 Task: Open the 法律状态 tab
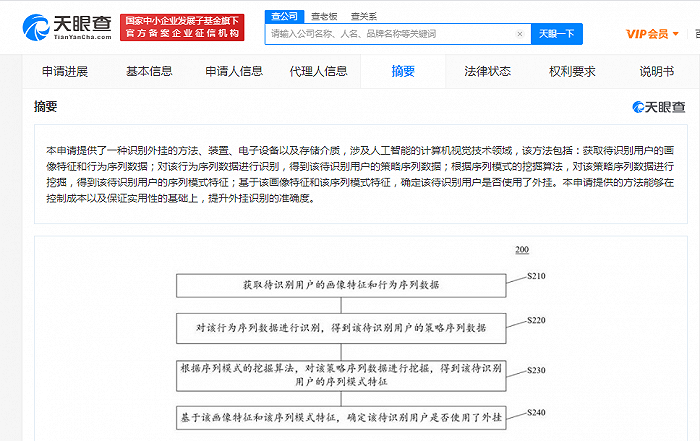click(x=488, y=71)
